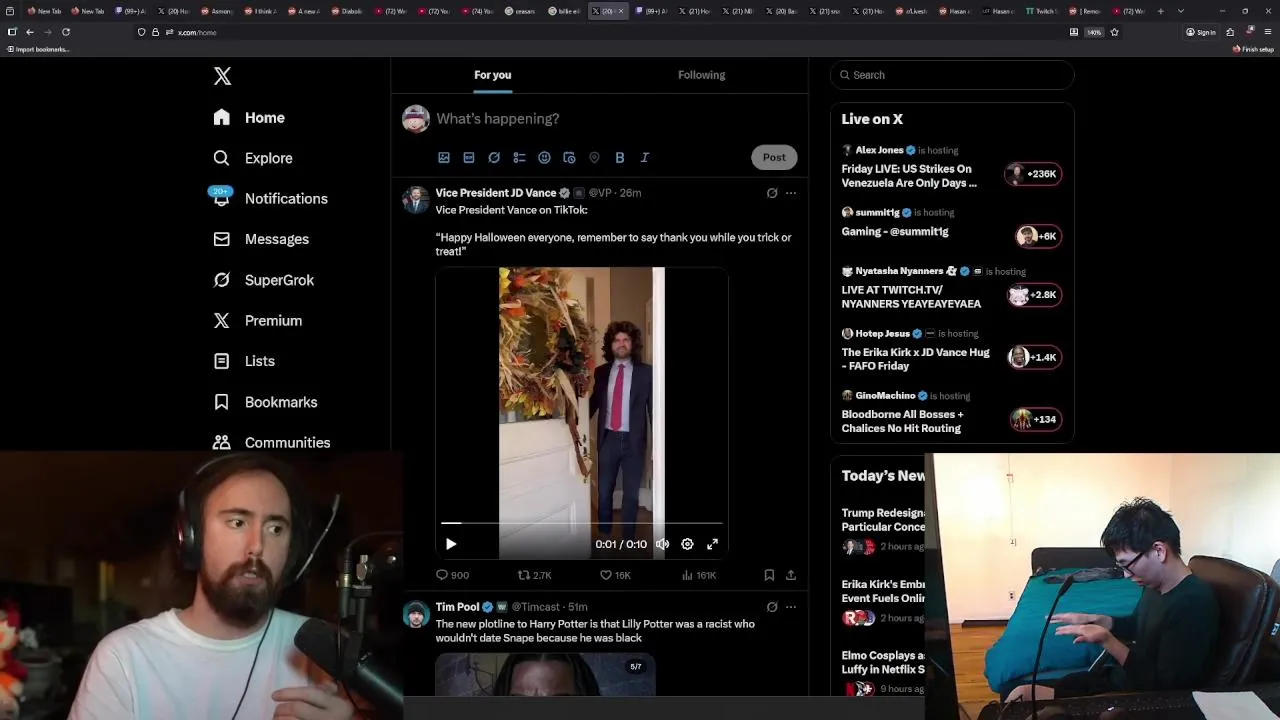Schedule the post using calendar icon
The image size is (1280, 720).
click(569, 157)
